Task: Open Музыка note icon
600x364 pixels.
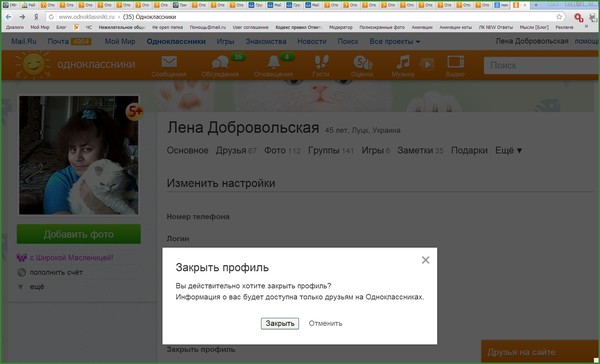Action: 403,62
